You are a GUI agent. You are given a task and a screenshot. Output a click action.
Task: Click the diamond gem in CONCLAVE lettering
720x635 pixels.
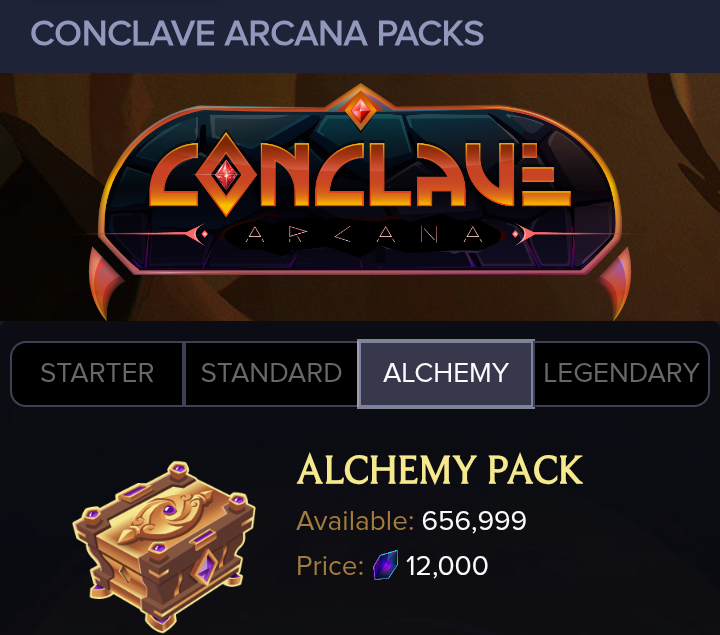point(226,174)
